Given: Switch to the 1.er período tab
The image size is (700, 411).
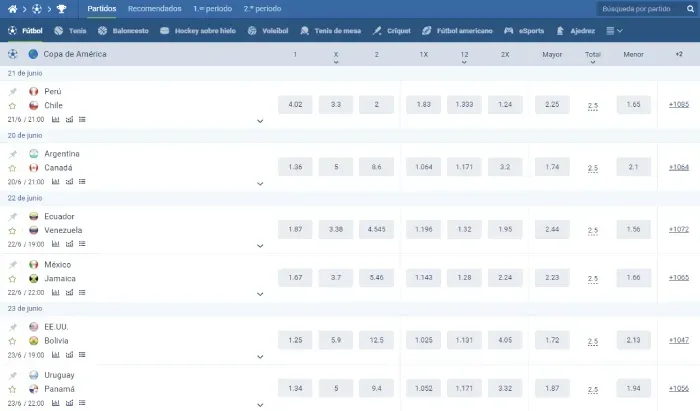Looking at the screenshot, I should click(x=212, y=9).
